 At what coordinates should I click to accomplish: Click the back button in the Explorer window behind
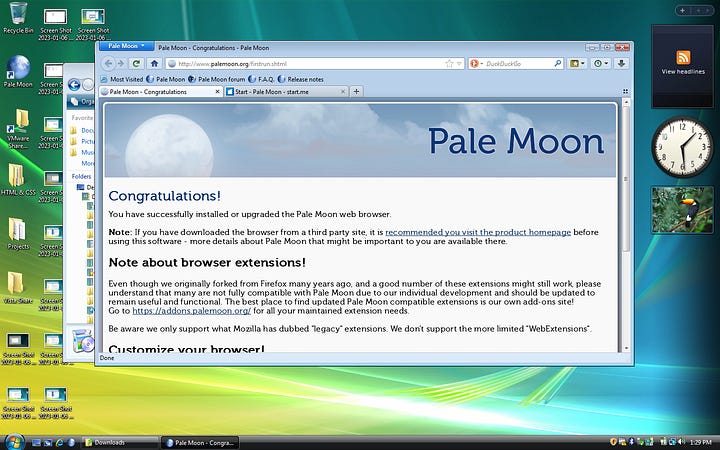74,84
